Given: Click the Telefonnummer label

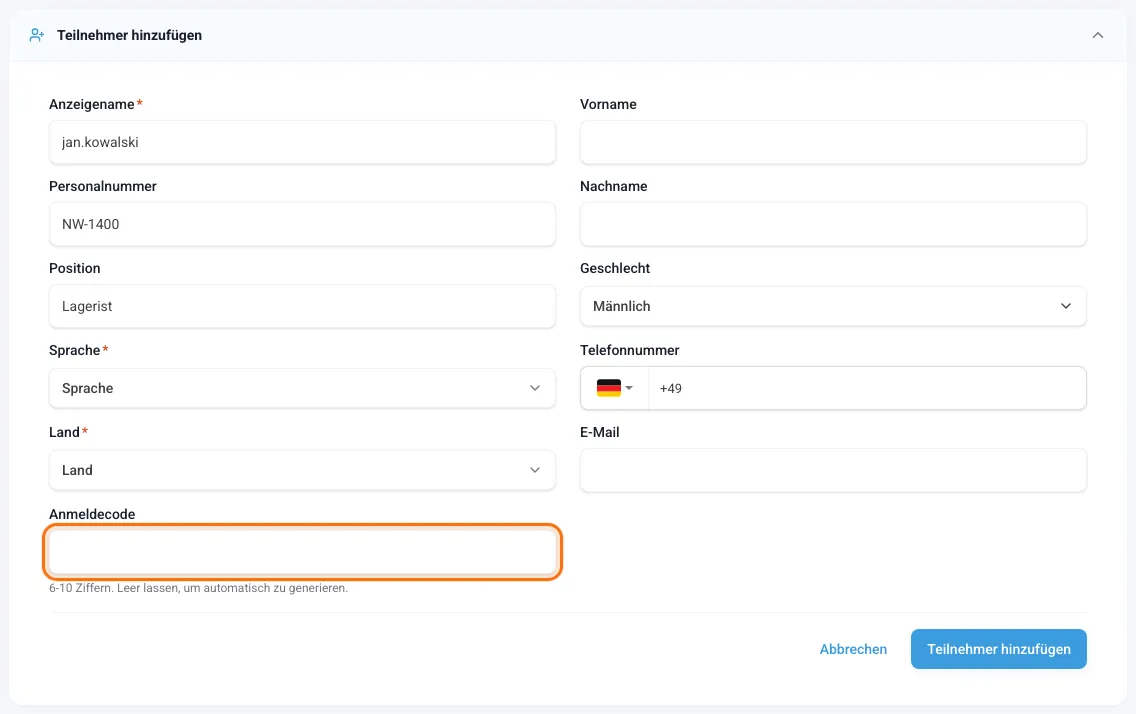Looking at the screenshot, I should click(630, 350).
